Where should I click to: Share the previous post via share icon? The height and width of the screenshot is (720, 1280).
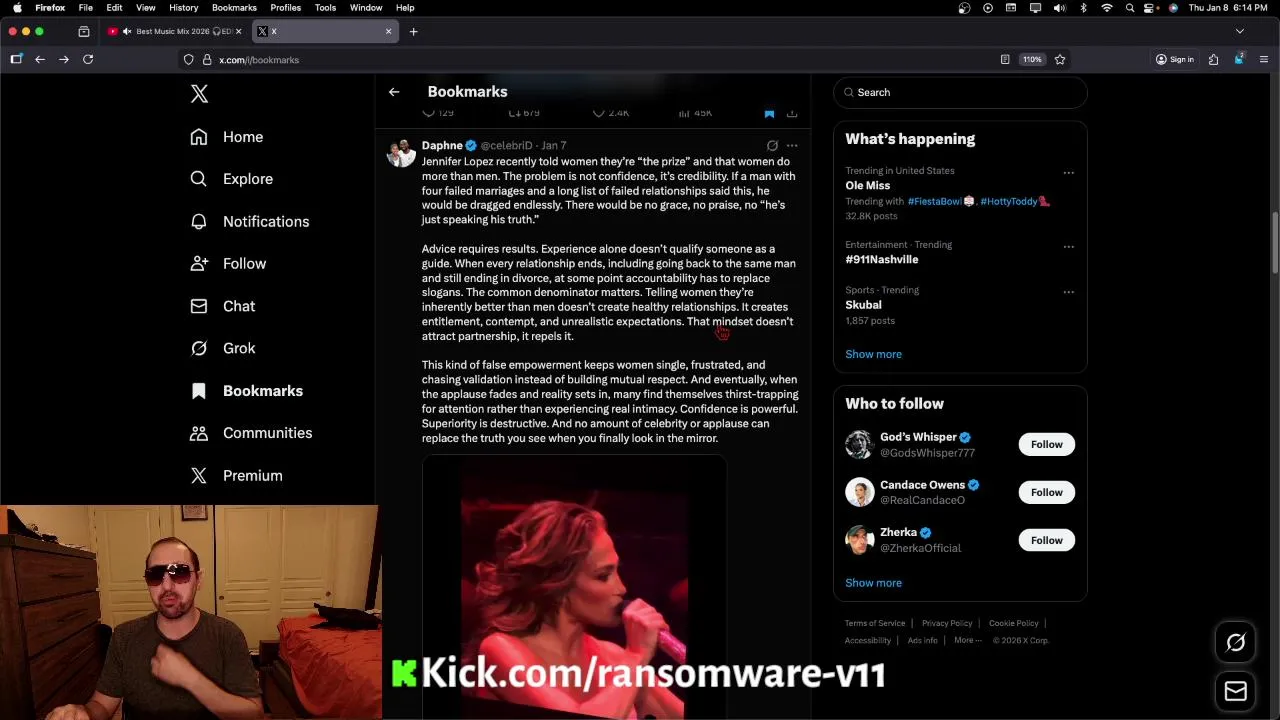pos(792,113)
